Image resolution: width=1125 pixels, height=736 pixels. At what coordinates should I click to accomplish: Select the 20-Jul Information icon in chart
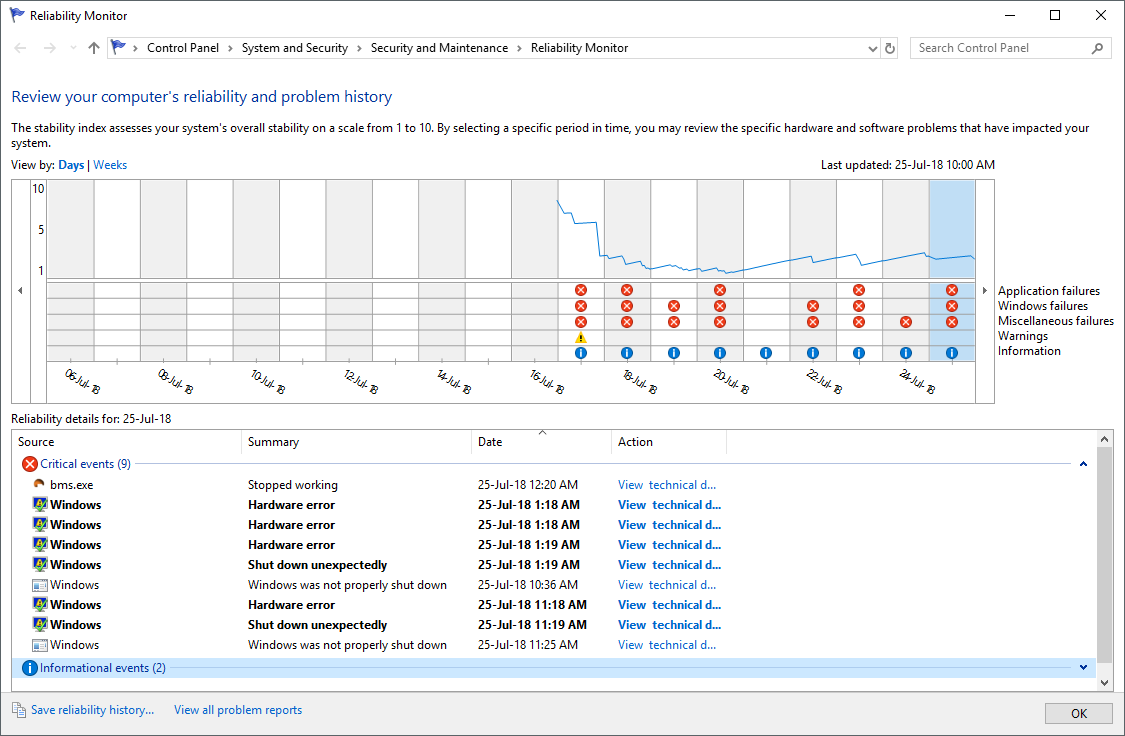pos(720,353)
